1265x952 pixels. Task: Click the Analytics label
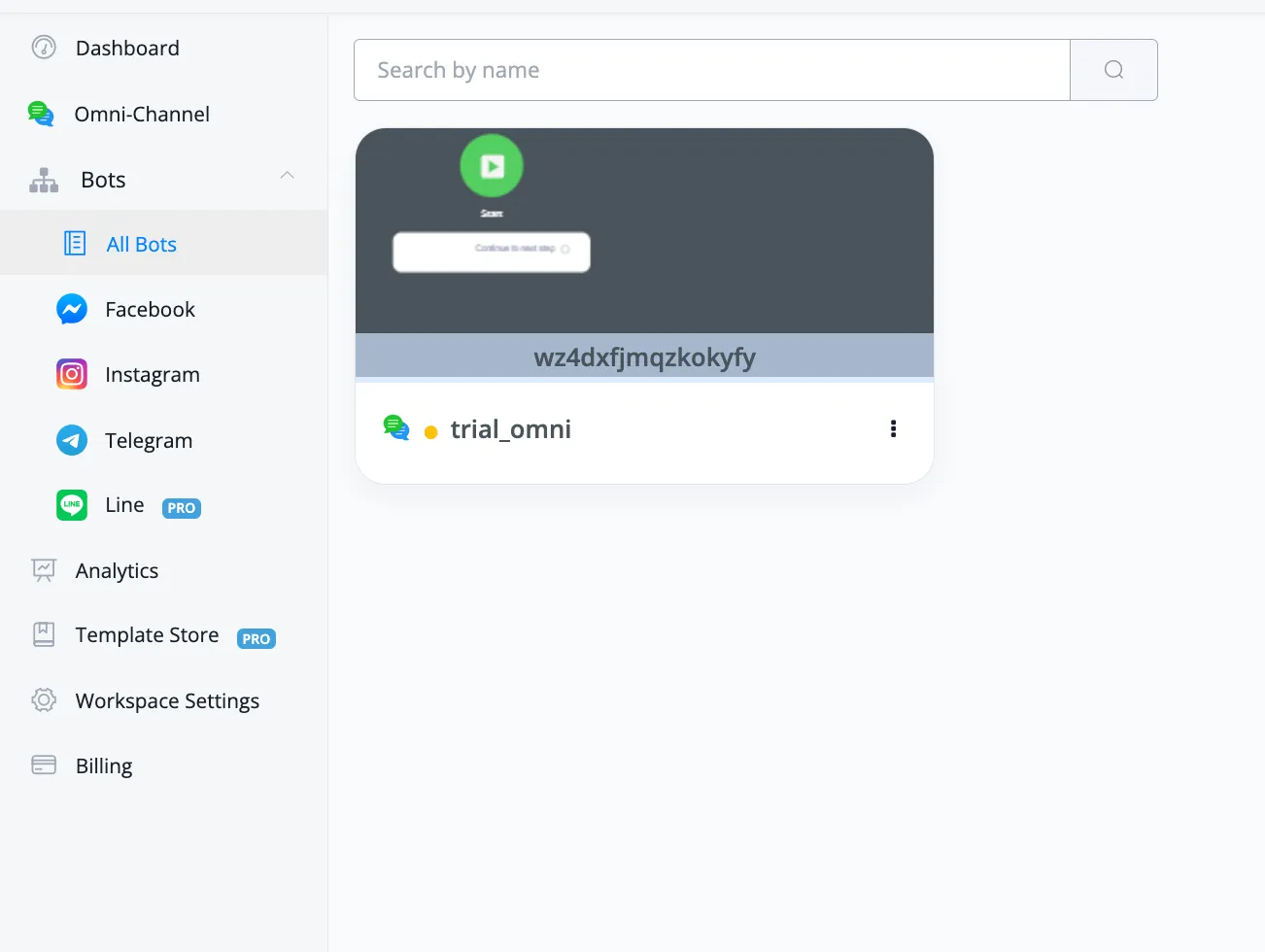[118, 571]
